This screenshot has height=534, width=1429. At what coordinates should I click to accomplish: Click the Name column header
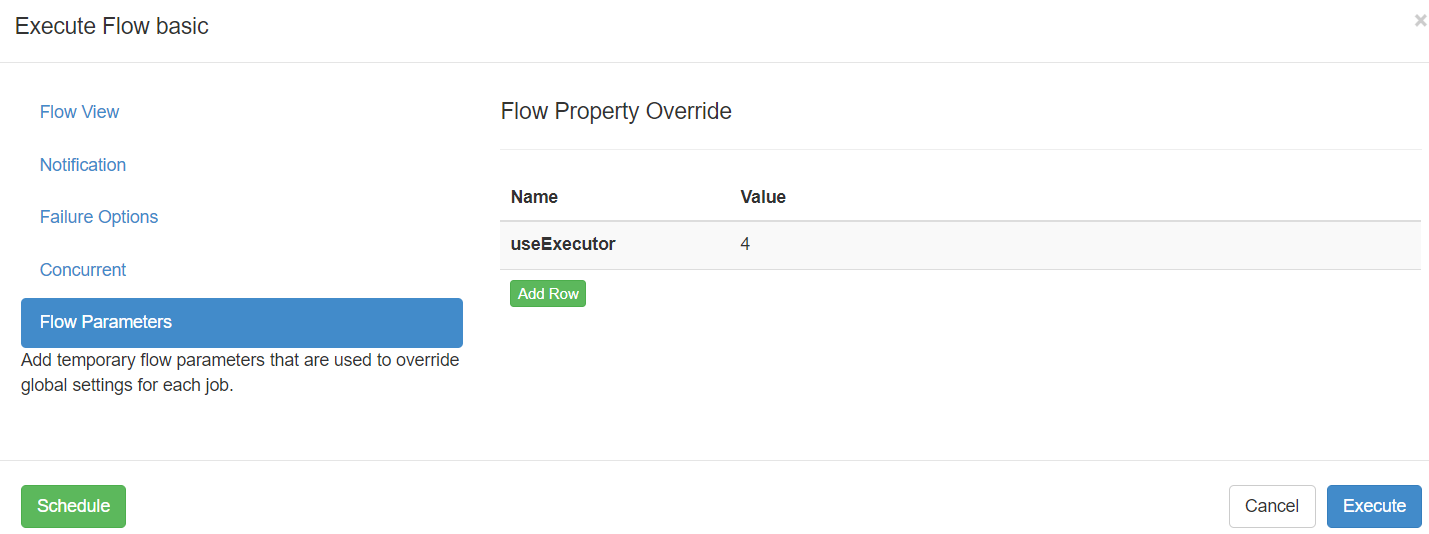pyautogui.click(x=534, y=197)
